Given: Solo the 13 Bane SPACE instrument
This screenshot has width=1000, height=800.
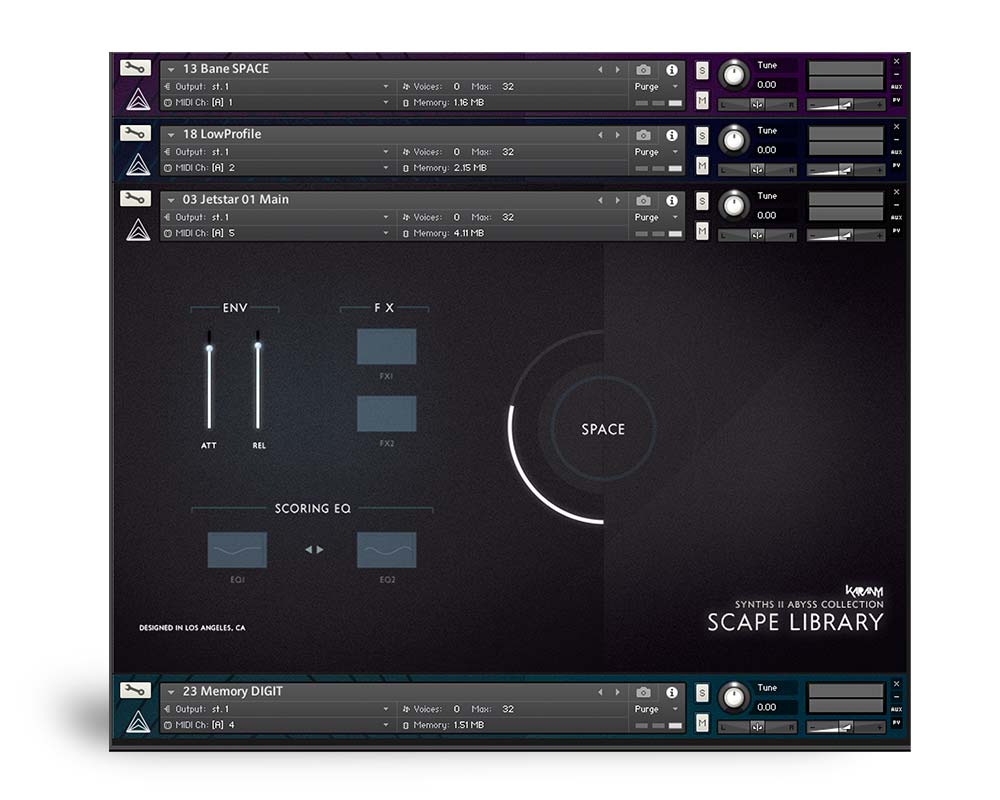Looking at the screenshot, I should pyautogui.click(x=702, y=70).
